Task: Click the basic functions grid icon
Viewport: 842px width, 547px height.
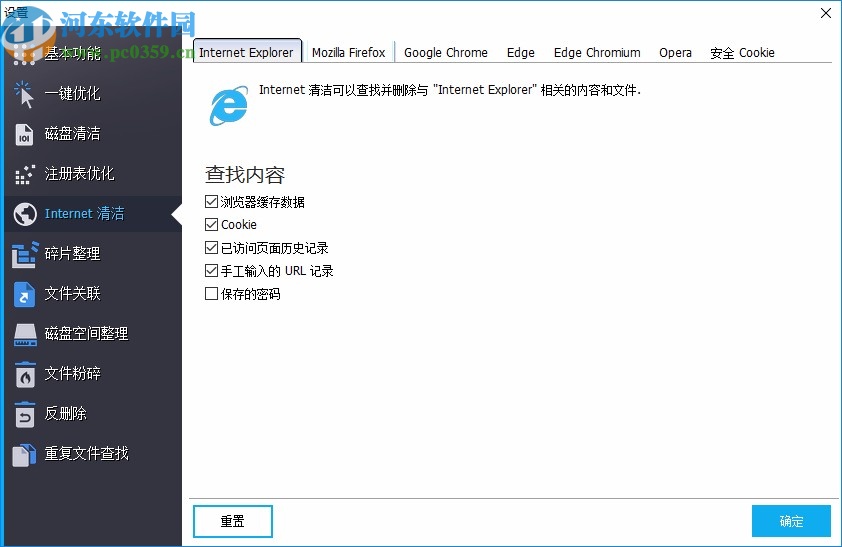Action: (x=24, y=54)
